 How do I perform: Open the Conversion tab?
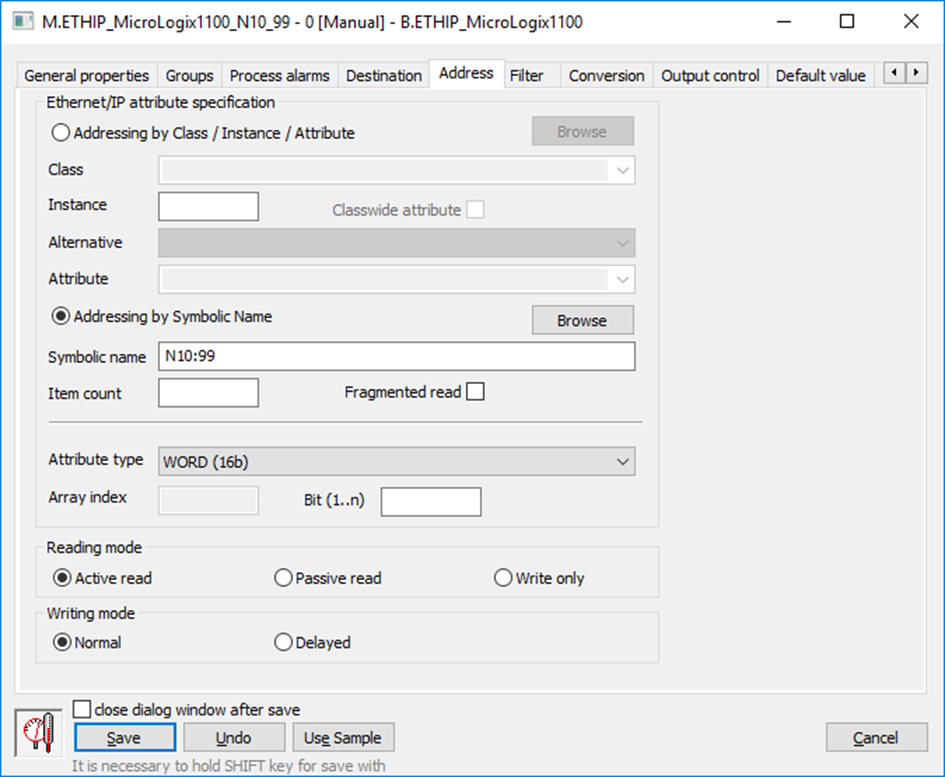click(607, 76)
